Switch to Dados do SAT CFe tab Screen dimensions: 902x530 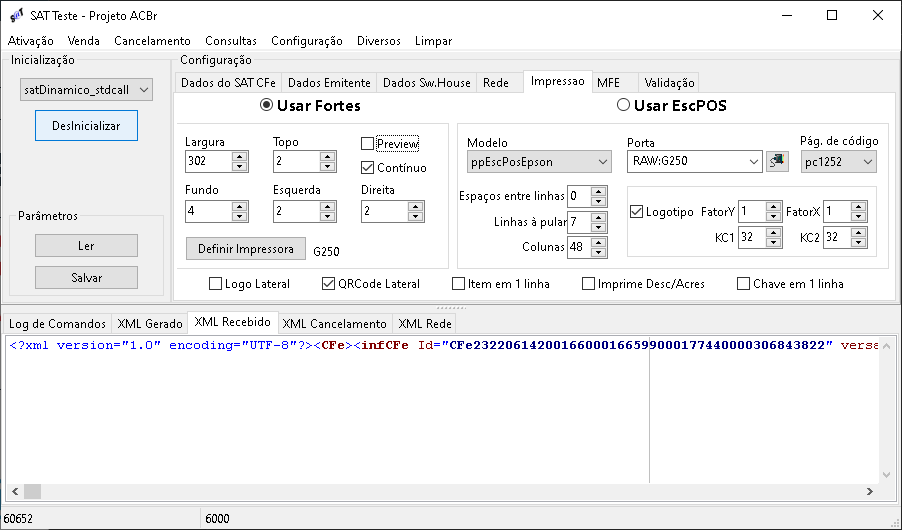coord(228,83)
